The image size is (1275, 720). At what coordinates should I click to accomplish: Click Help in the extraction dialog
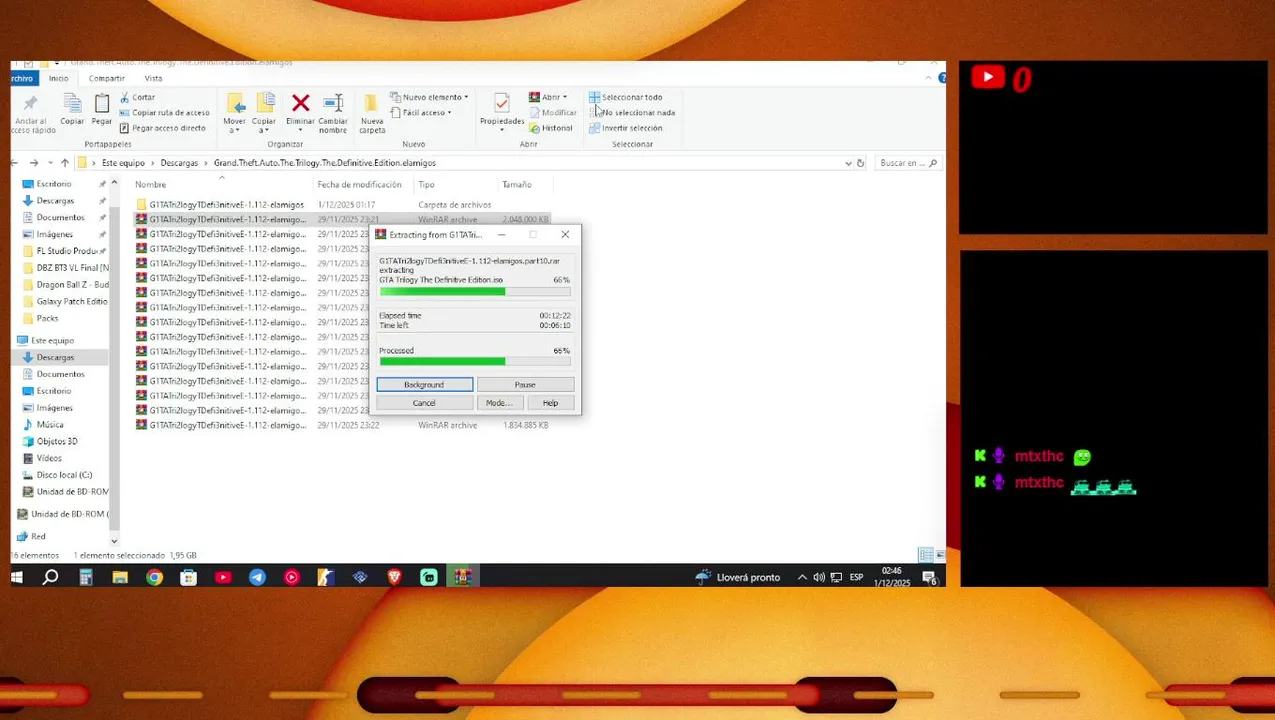550,403
